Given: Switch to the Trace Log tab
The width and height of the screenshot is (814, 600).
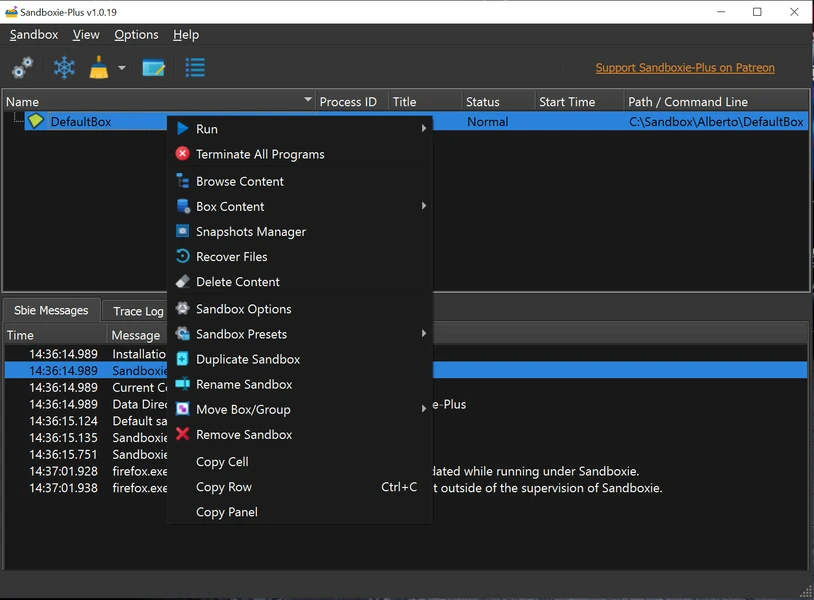Looking at the screenshot, I should click(137, 311).
